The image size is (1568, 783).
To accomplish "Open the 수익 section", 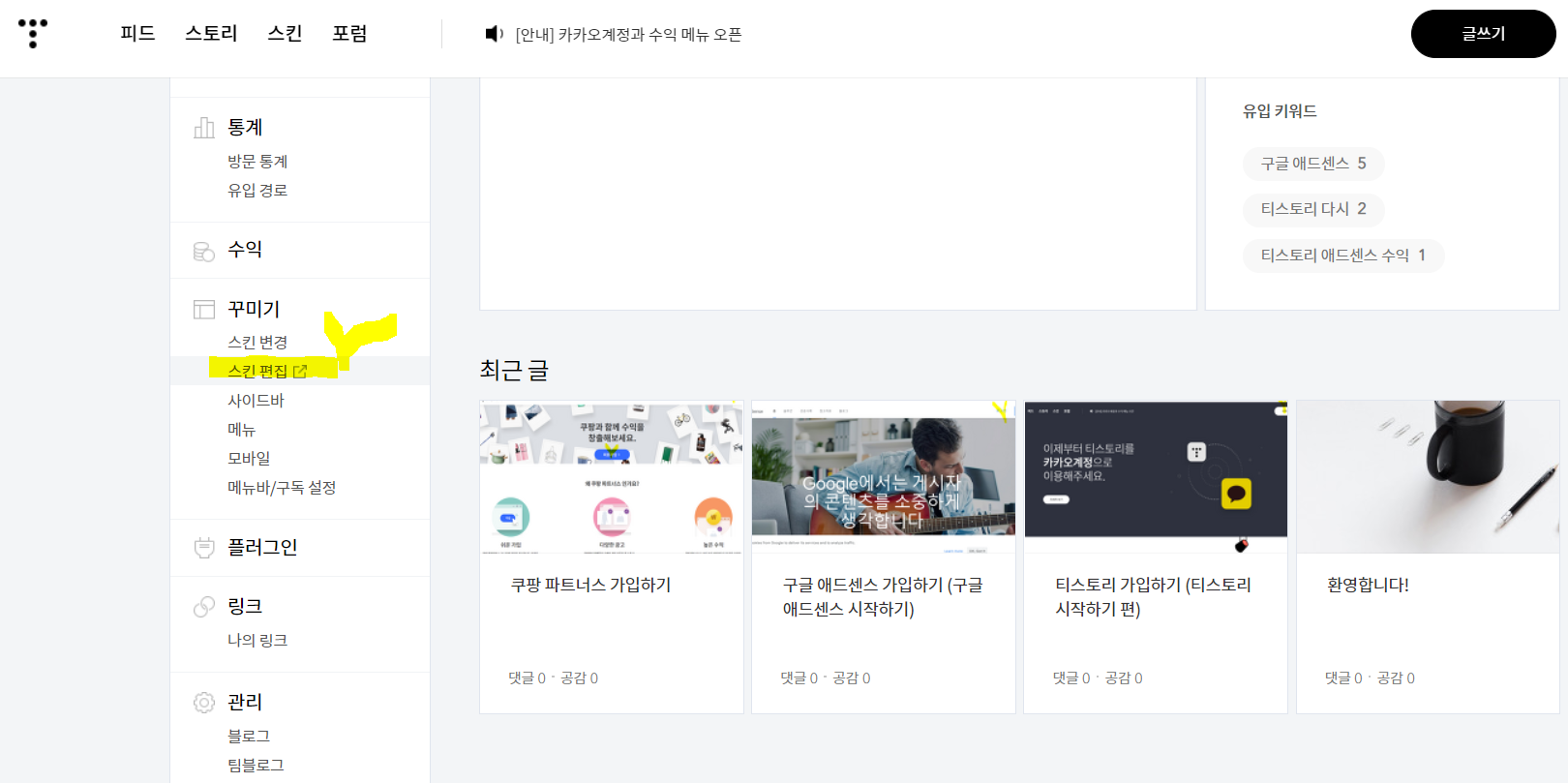I will pos(245,250).
